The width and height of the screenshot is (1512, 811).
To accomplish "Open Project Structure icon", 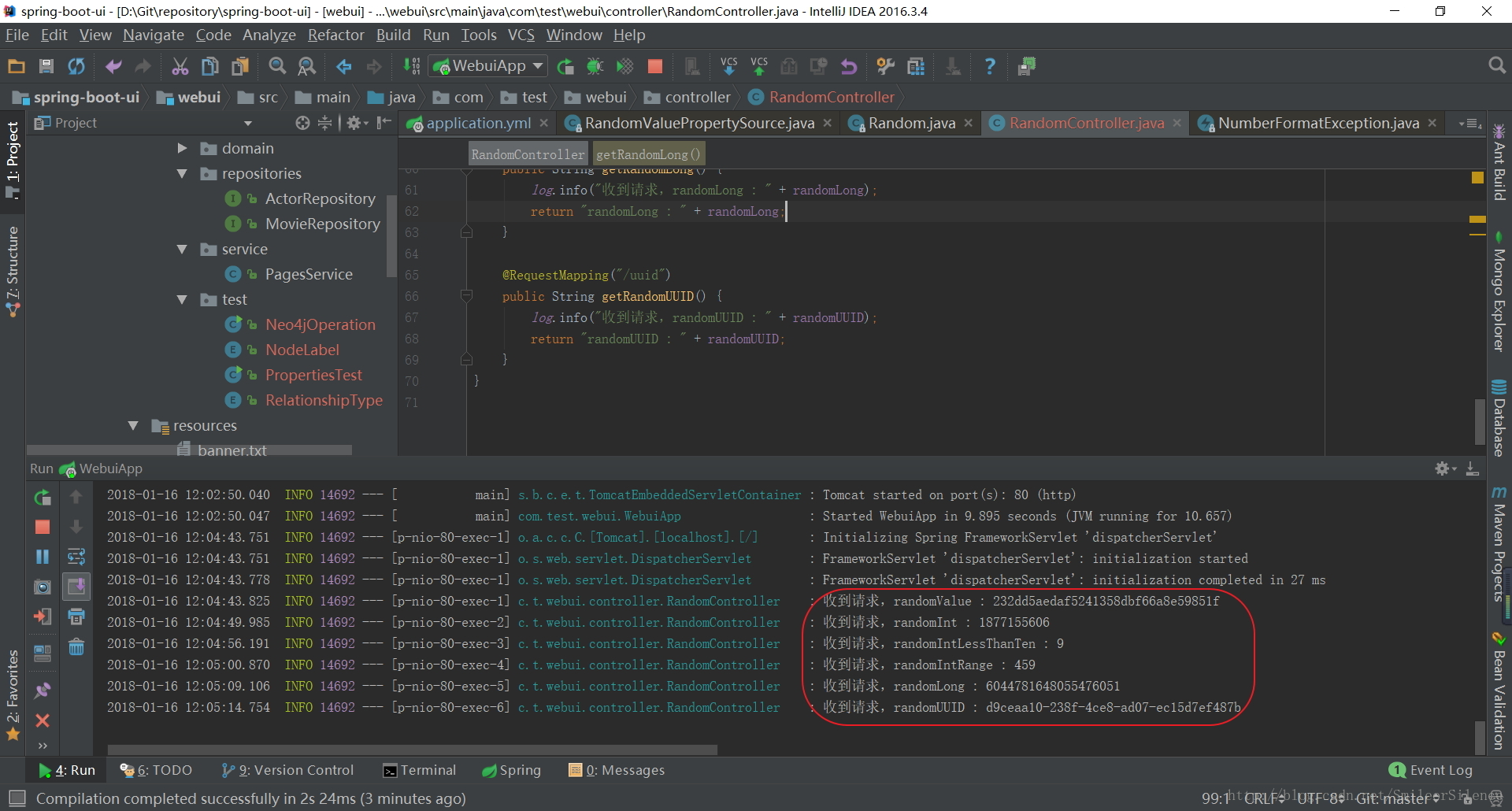I will pyautogui.click(x=915, y=66).
